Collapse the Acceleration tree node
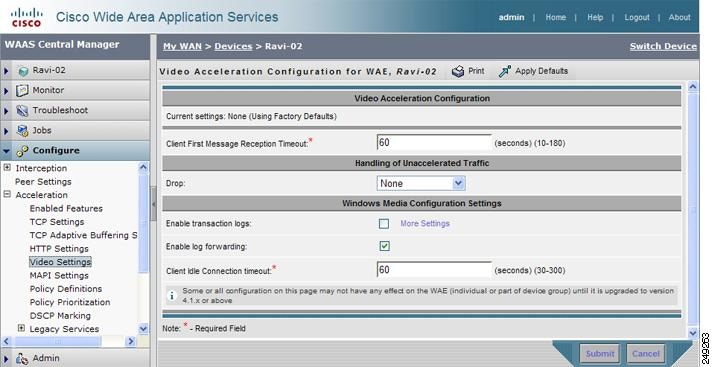 pyautogui.click(x=7, y=194)
